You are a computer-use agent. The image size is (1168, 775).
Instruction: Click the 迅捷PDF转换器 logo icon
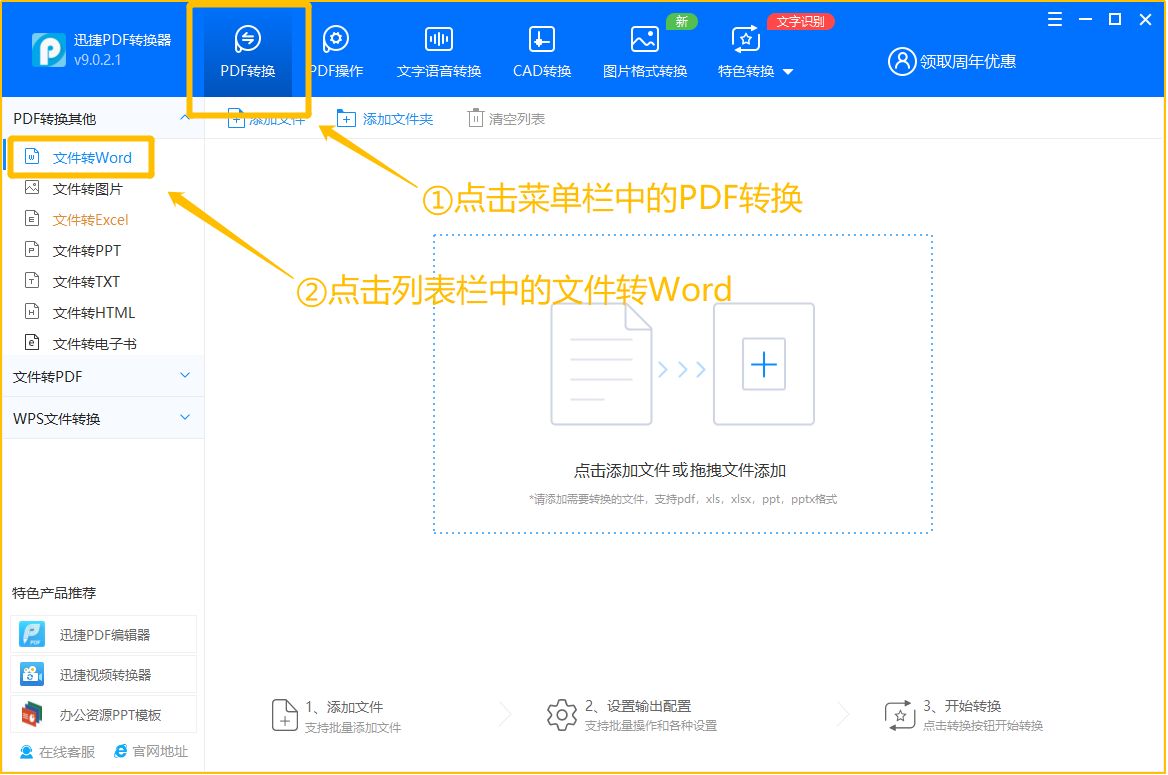pos(48,50)
